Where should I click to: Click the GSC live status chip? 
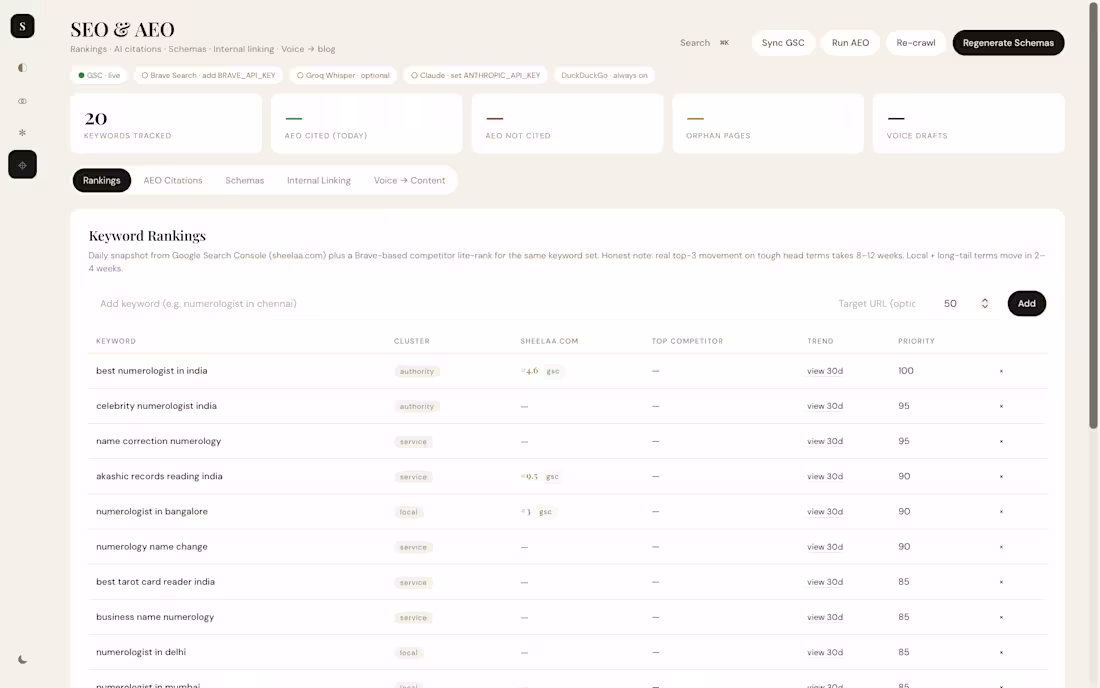(99, 75)
